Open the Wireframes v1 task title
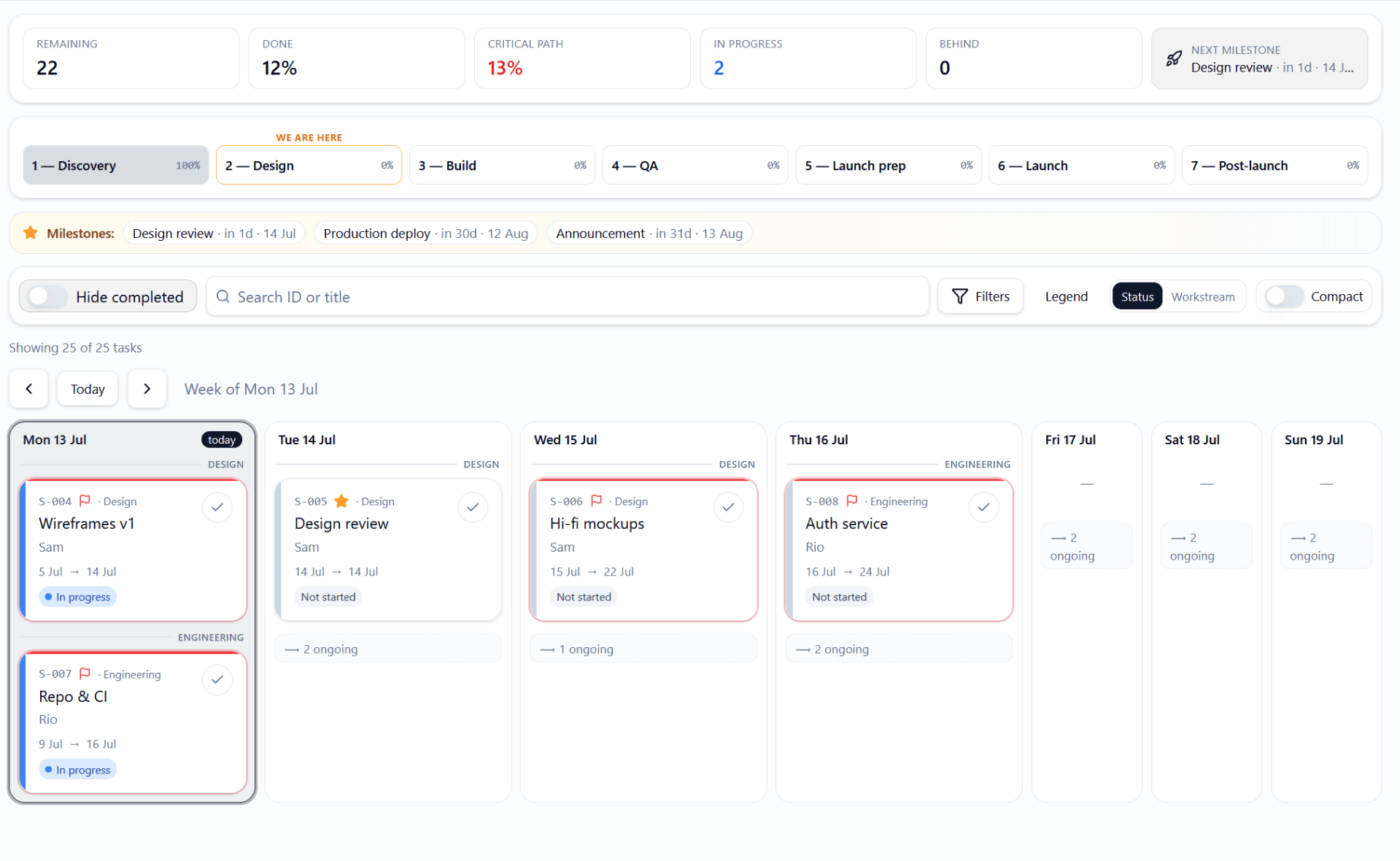Viewport: 1400px width, 861px height. 86,523
